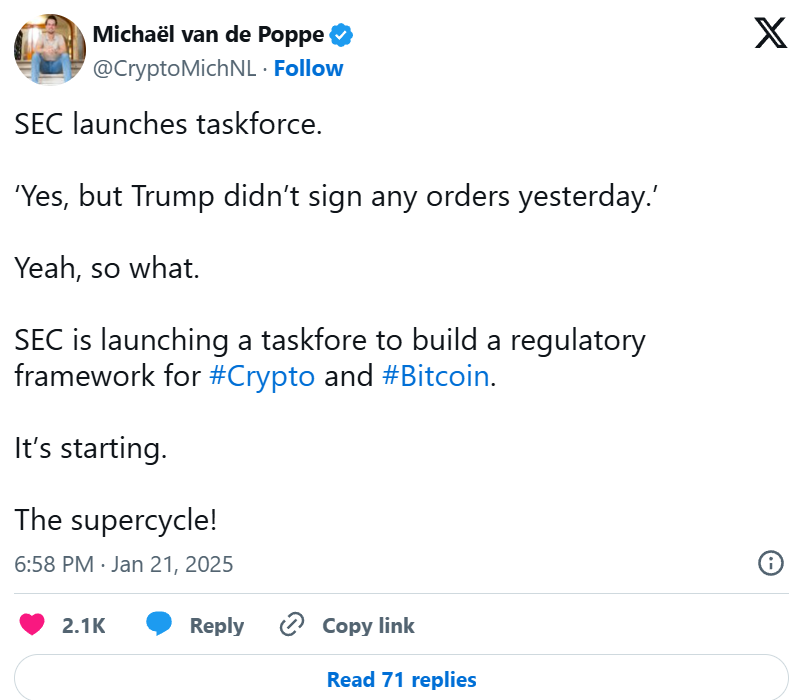Viewport: 802px width, 700px height.
Task: Click the 'SEC launches taskforce.' tweet text
Action: [x=168, y=124]
